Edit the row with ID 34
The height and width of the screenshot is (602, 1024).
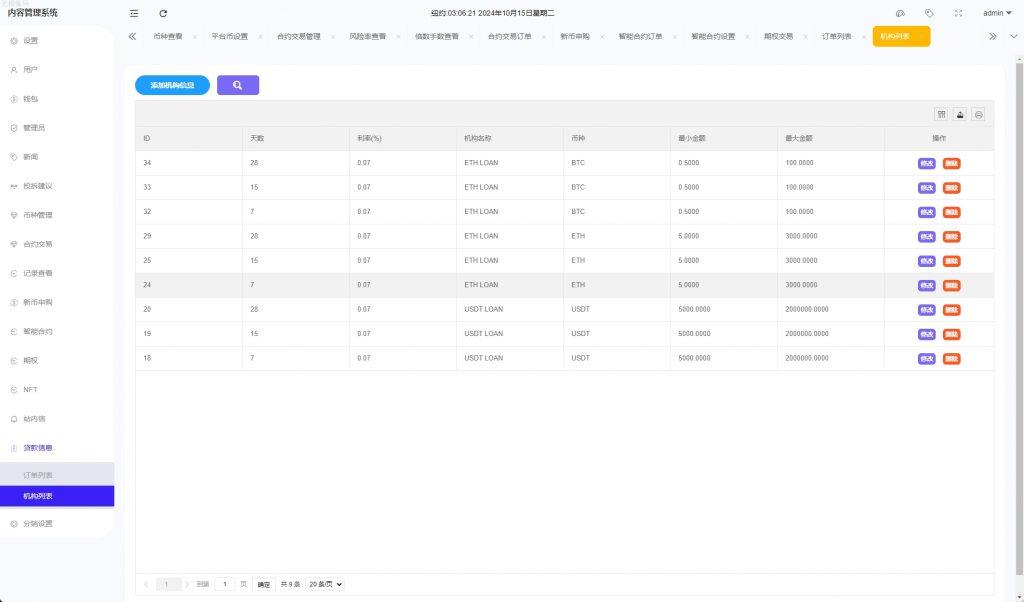tap(927, 163)
